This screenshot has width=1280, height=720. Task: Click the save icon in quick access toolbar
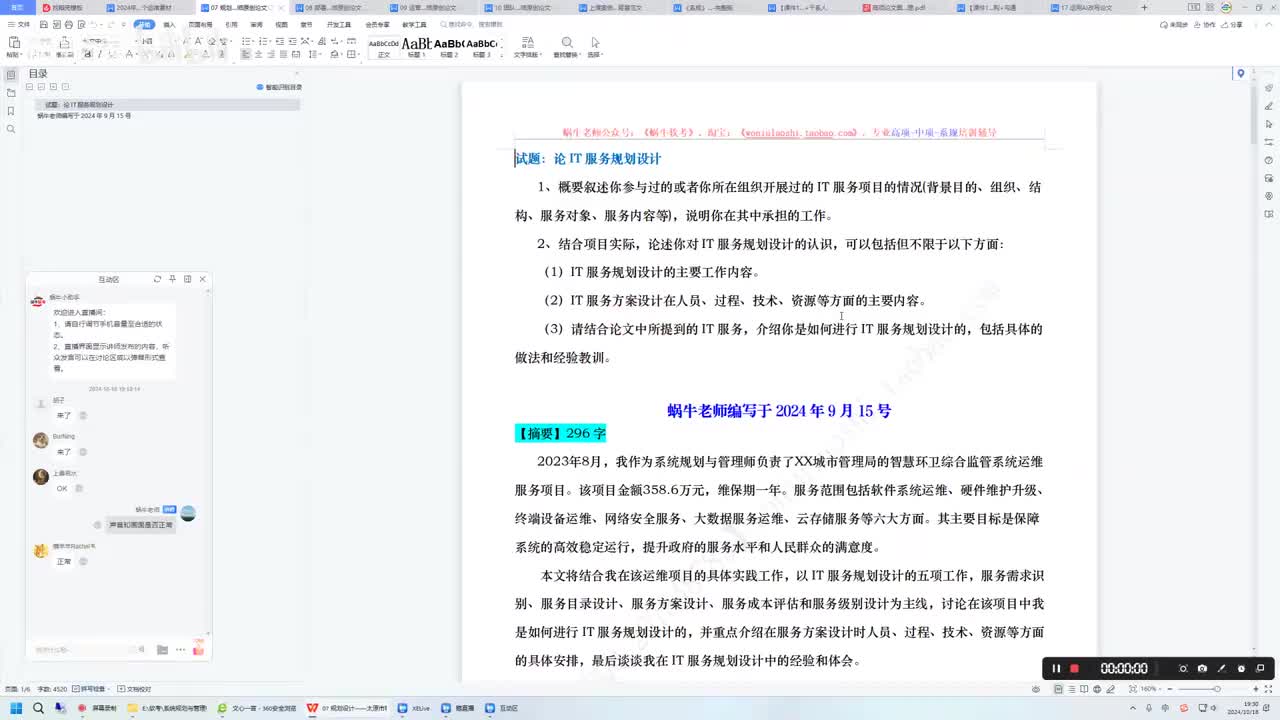[43, 24]
